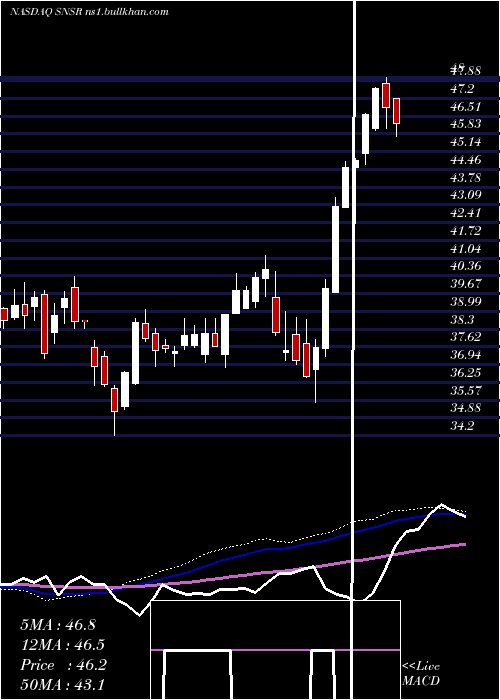The image size is (500, 700).
Task: Click the NASDAQ SNSR chart title text
Action: [x=89, y=12]
